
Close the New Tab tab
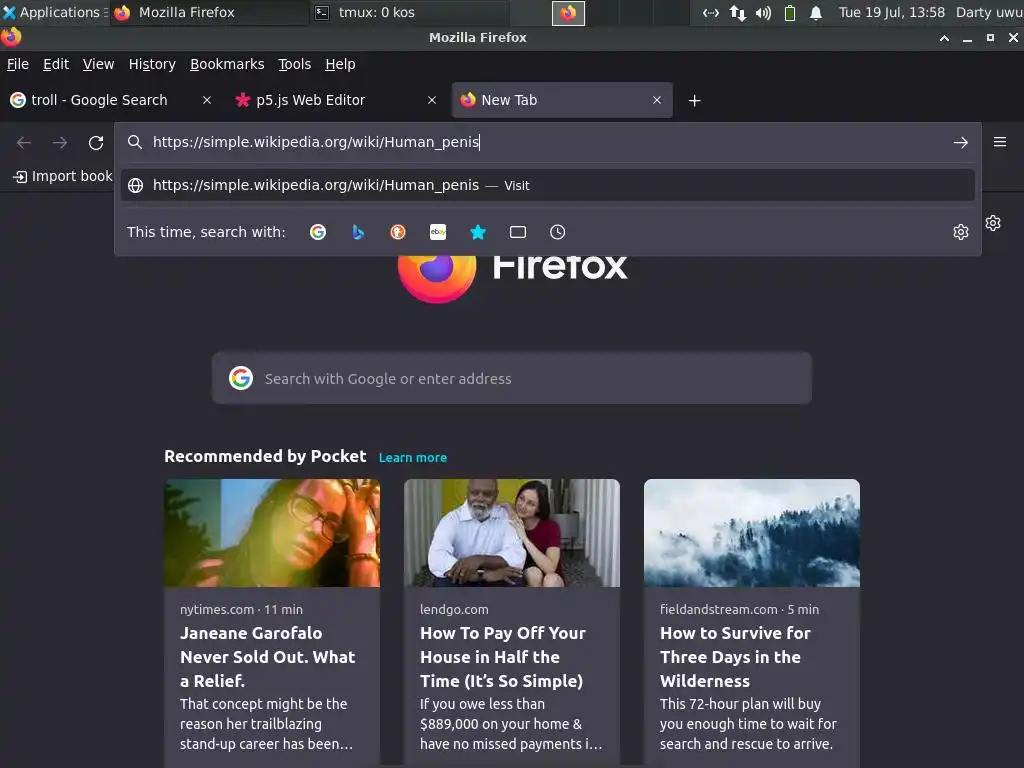point(657,100)
